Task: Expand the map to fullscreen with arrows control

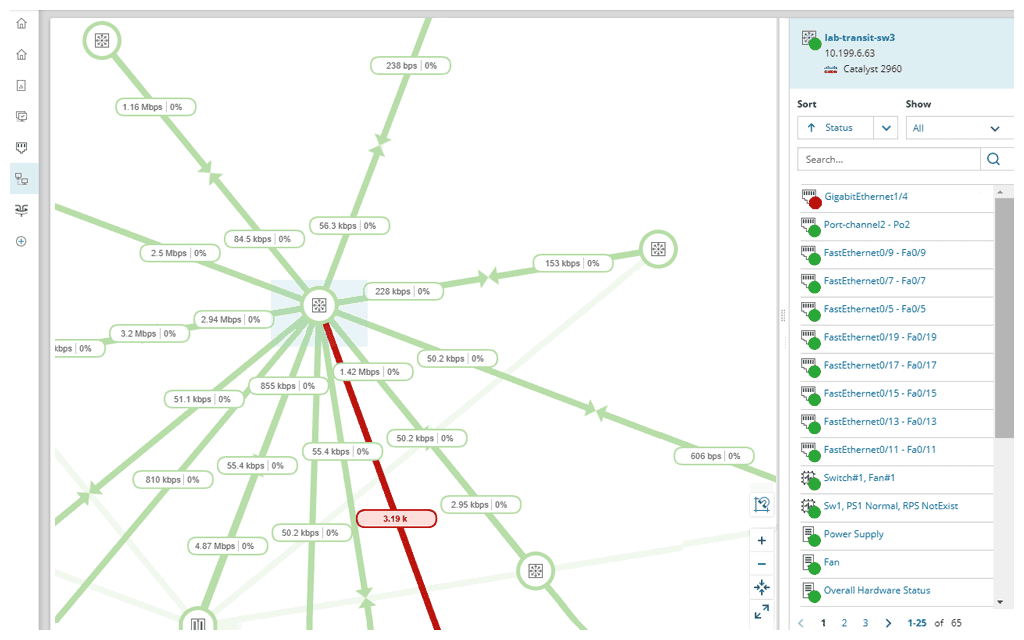Action: pyautogui.click(x=761, y=611)
